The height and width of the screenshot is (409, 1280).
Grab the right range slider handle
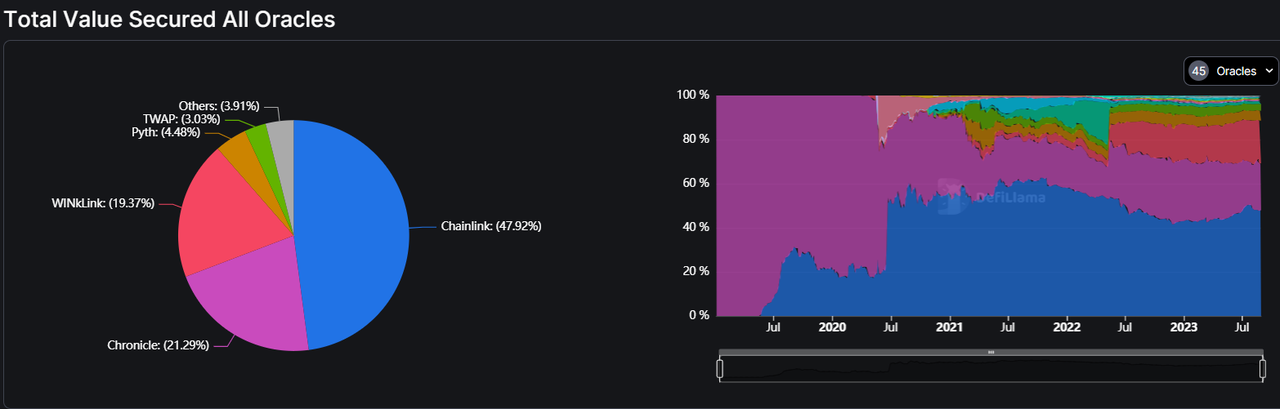point(1263,368)
